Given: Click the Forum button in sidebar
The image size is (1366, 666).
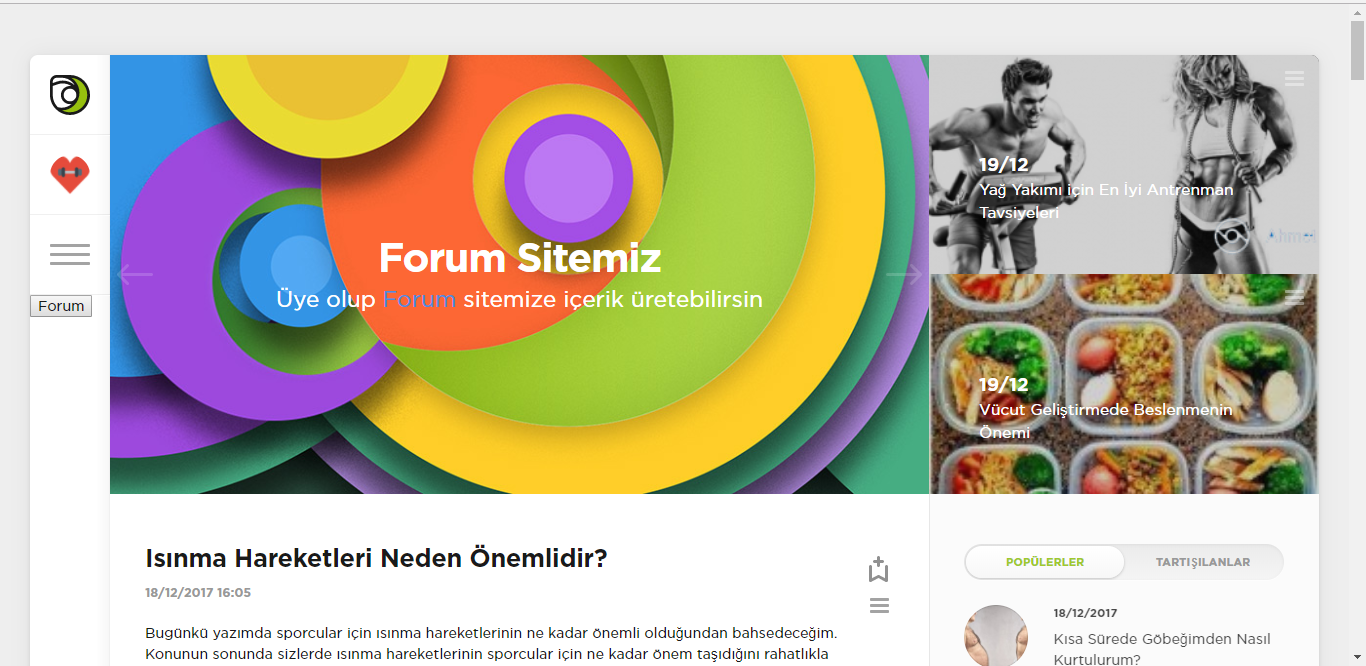Looking at the screenshot, I should coord(61,306).
